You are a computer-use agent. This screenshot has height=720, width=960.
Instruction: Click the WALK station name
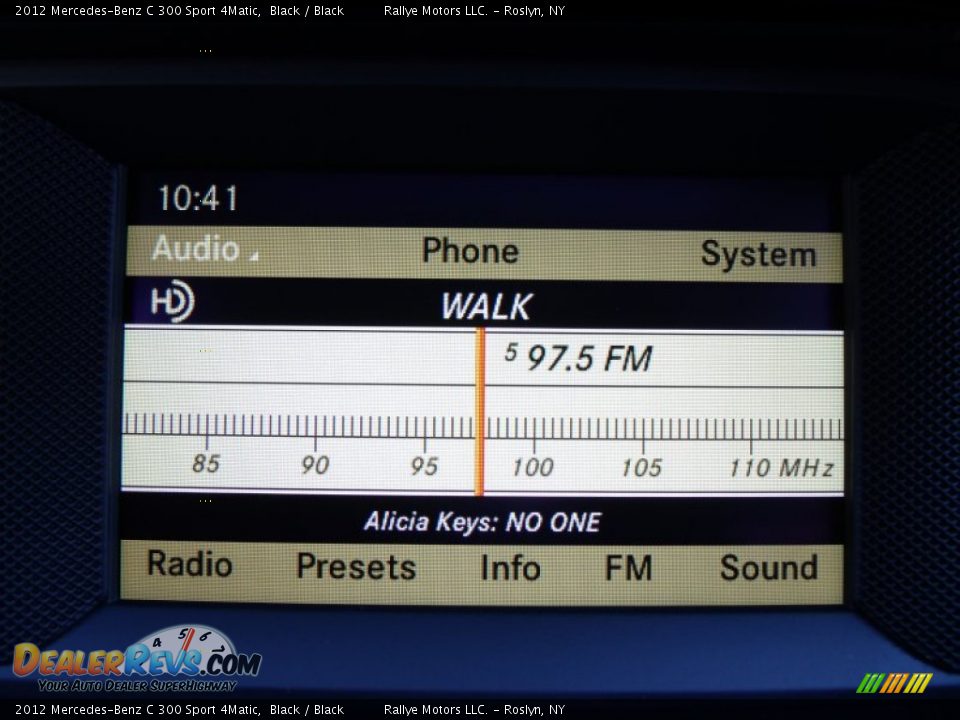point(487,307)
